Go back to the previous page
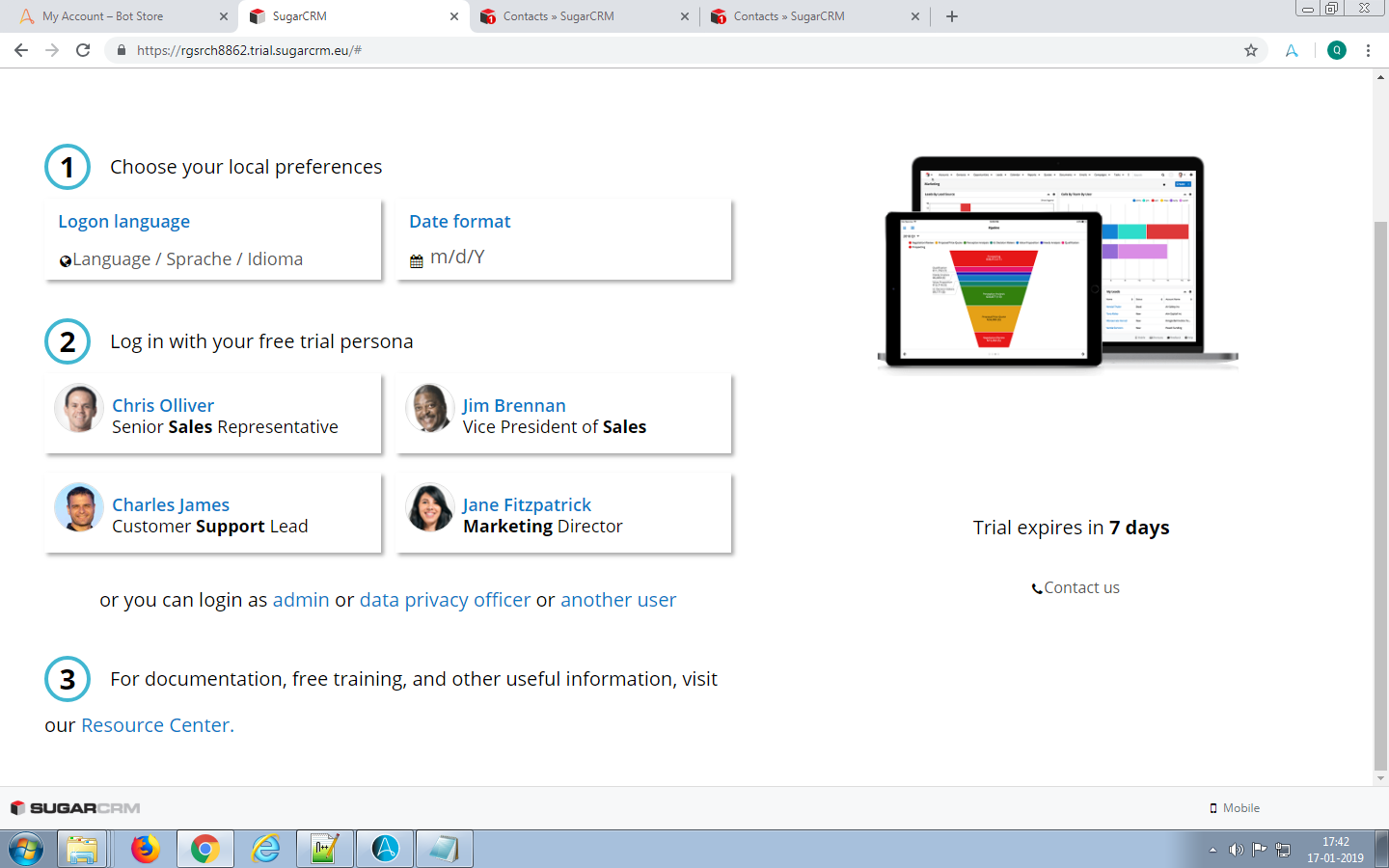 click(21, 50)
